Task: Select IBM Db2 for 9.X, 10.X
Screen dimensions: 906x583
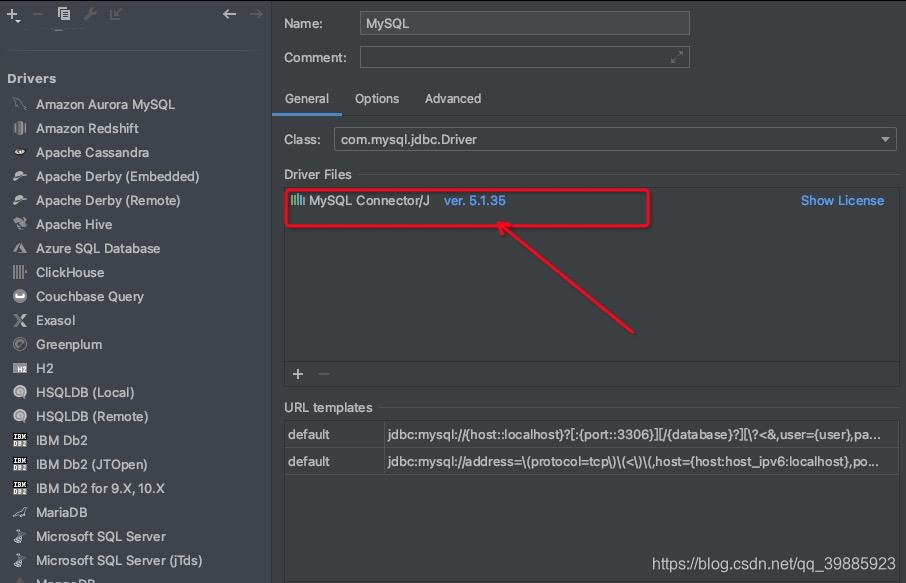Action: coord(100,488)
